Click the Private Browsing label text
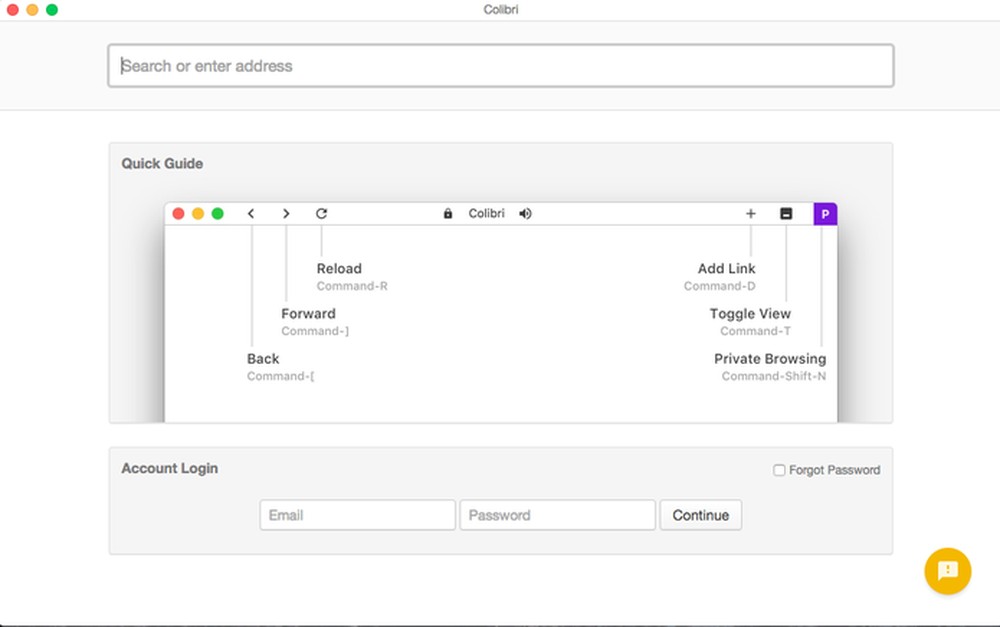1000x627 pixels. click(770, 358)
